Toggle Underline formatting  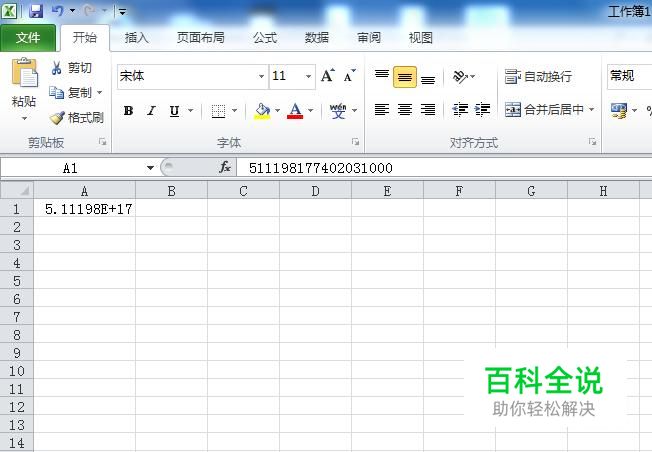pyautogui.click(x=174, y=111)
